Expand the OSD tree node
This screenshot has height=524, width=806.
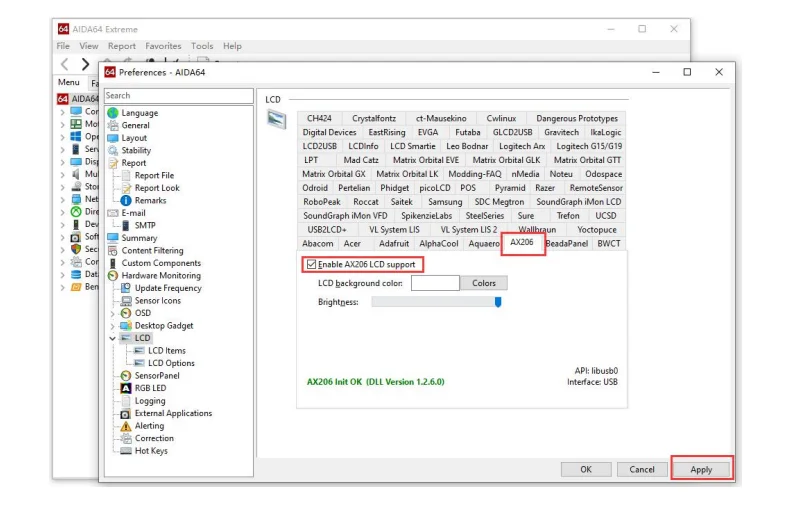112,313
